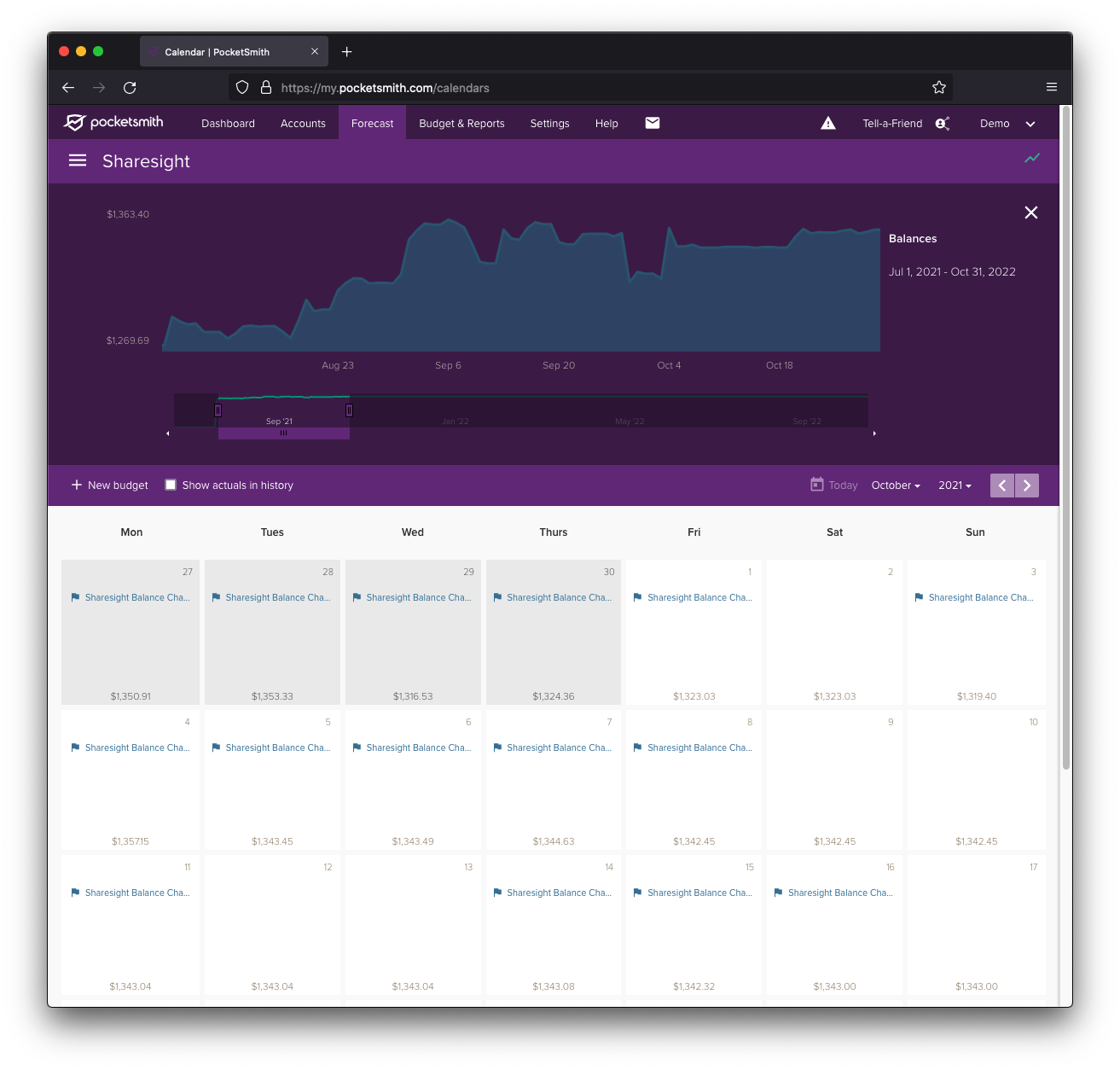Open the Tell-a-Friend link
Screen dimensions: 1120x1070
tap(892, 123)
